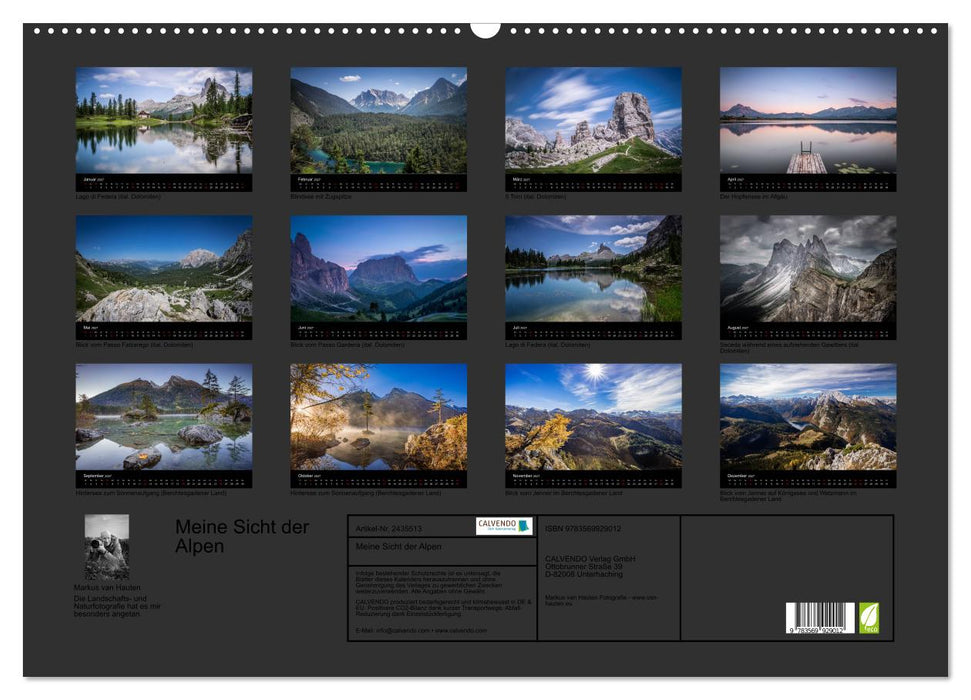This screenshot has width=971, height=700.
Task: Click the copyright notice paragraph in the info box
Action: (x=429, y=582)
